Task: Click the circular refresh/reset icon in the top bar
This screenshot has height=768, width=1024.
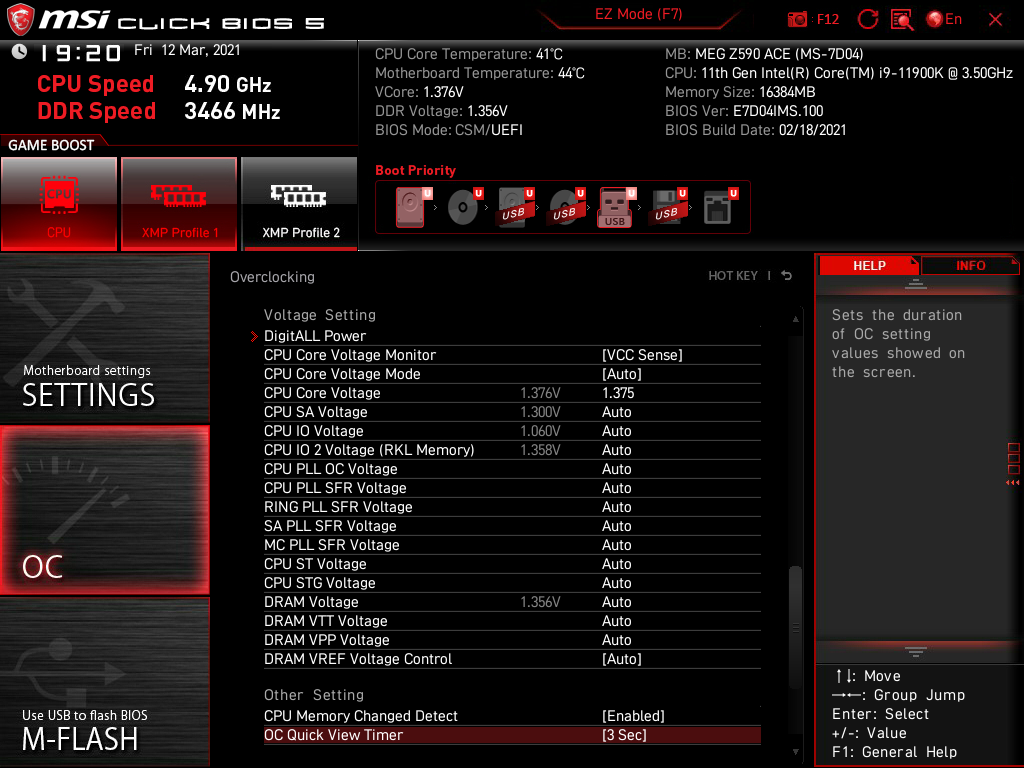Action: click(867, 20)
